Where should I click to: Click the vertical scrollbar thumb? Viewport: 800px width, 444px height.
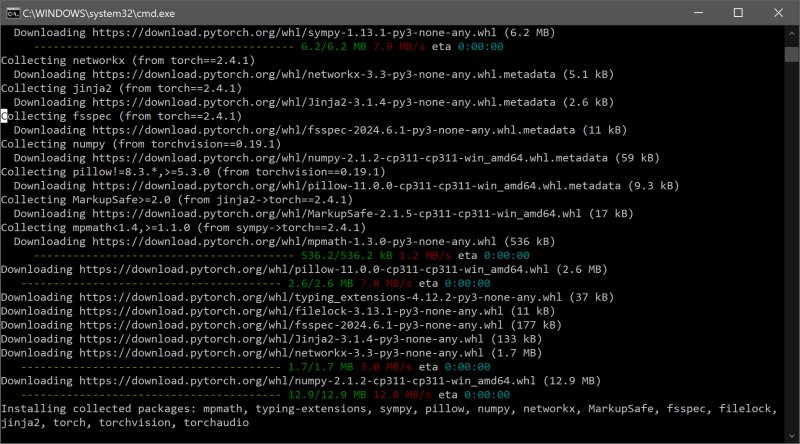pyautogui.click(x=792, y=54)
